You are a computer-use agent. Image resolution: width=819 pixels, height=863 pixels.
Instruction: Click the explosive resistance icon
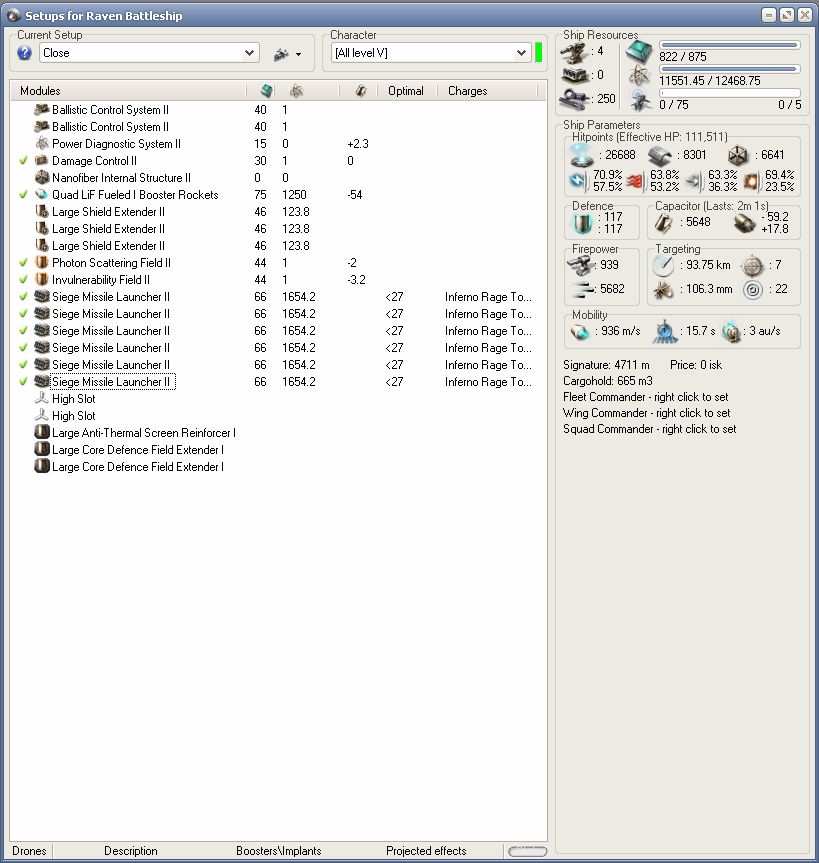click(751, 181)
